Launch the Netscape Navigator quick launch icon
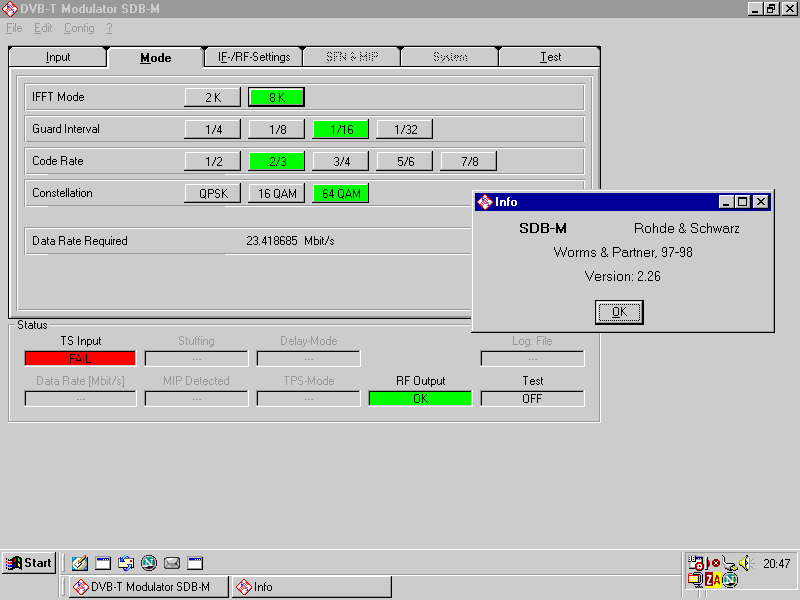 click(149, 563)
